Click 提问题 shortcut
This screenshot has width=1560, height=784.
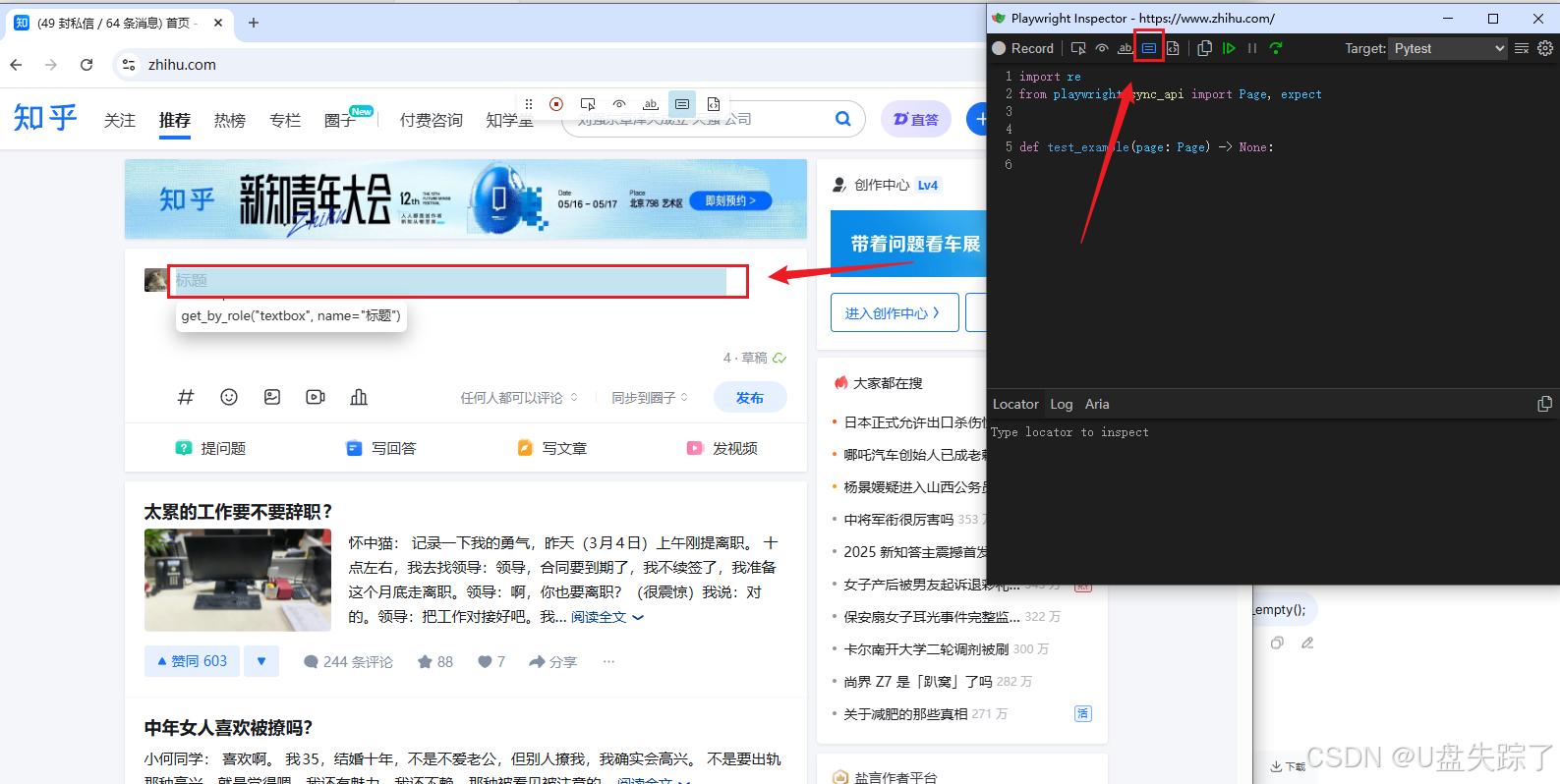[x=210, y=448]
